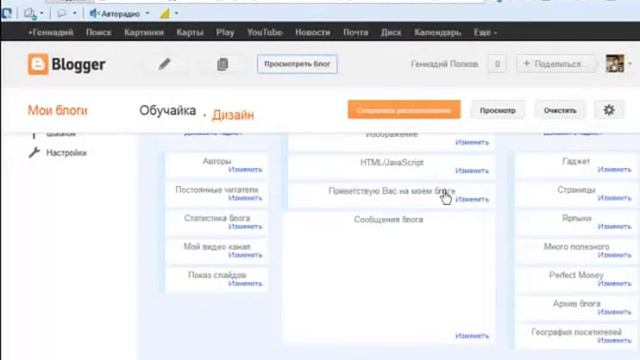This screenshot has width=640, height=360.
Task: Edit the Сообщения блога section
Action: pyautogui.click(x=472, y=336)
